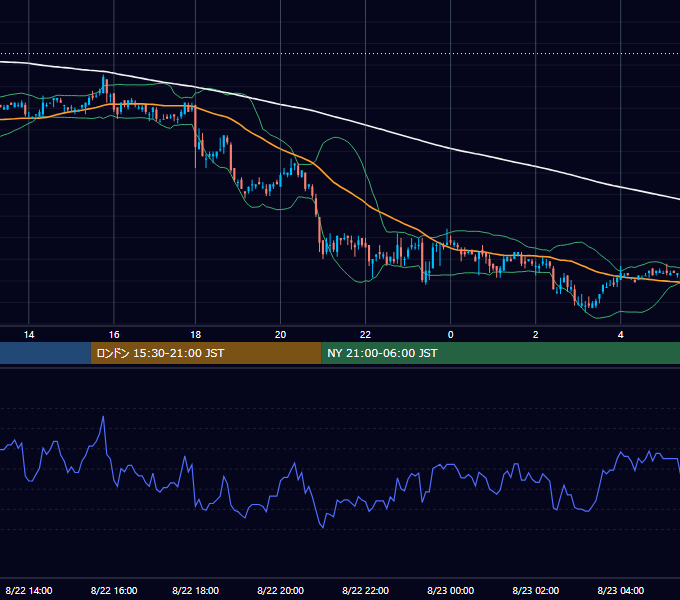The height and width of the screenshot is (600, 680).
Task: Select the blue session bar before ロンドン
Action: tap(46, 353)
